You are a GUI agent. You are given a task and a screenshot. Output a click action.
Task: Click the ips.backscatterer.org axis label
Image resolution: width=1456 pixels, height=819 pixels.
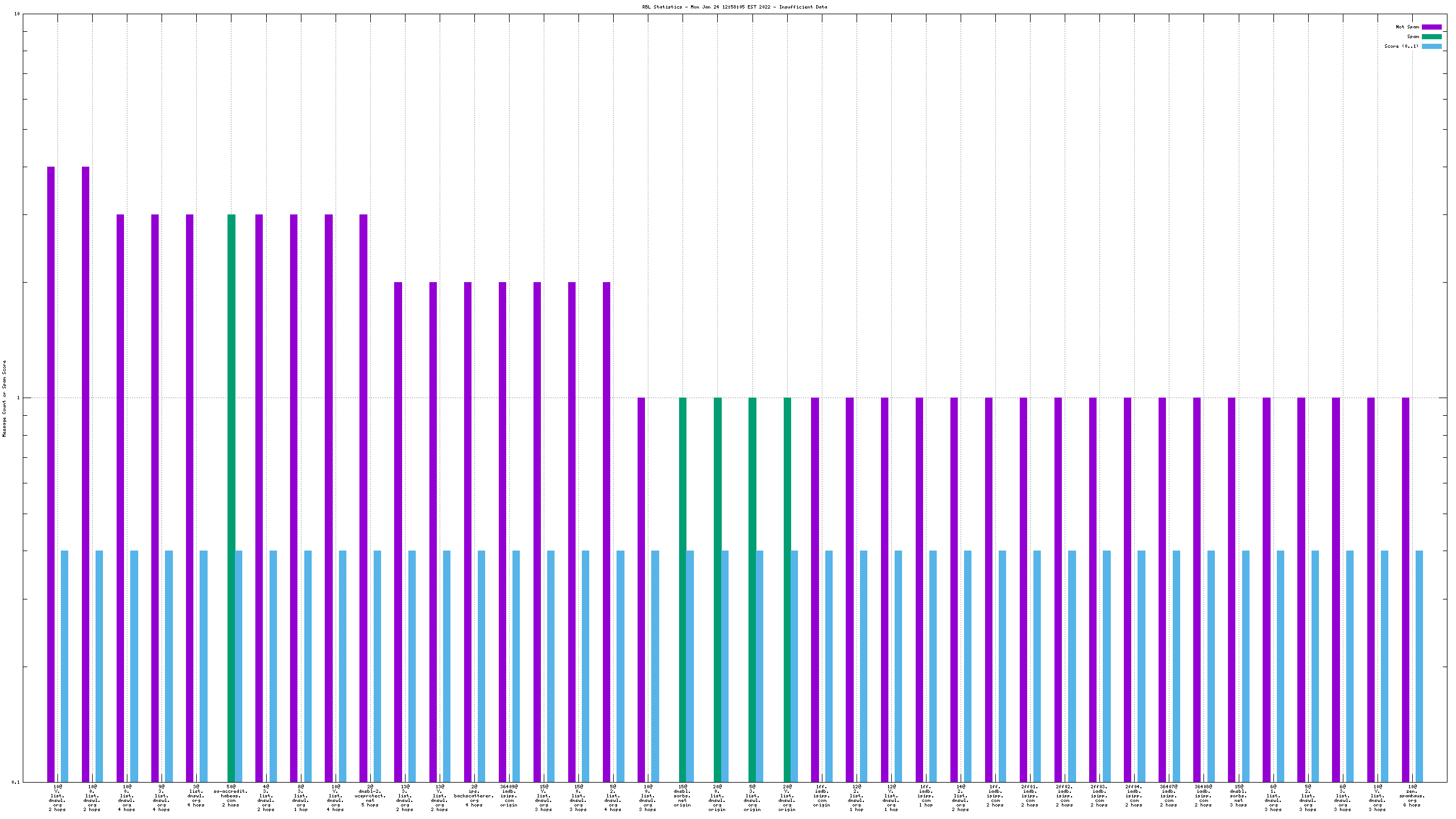click(474, 796)
